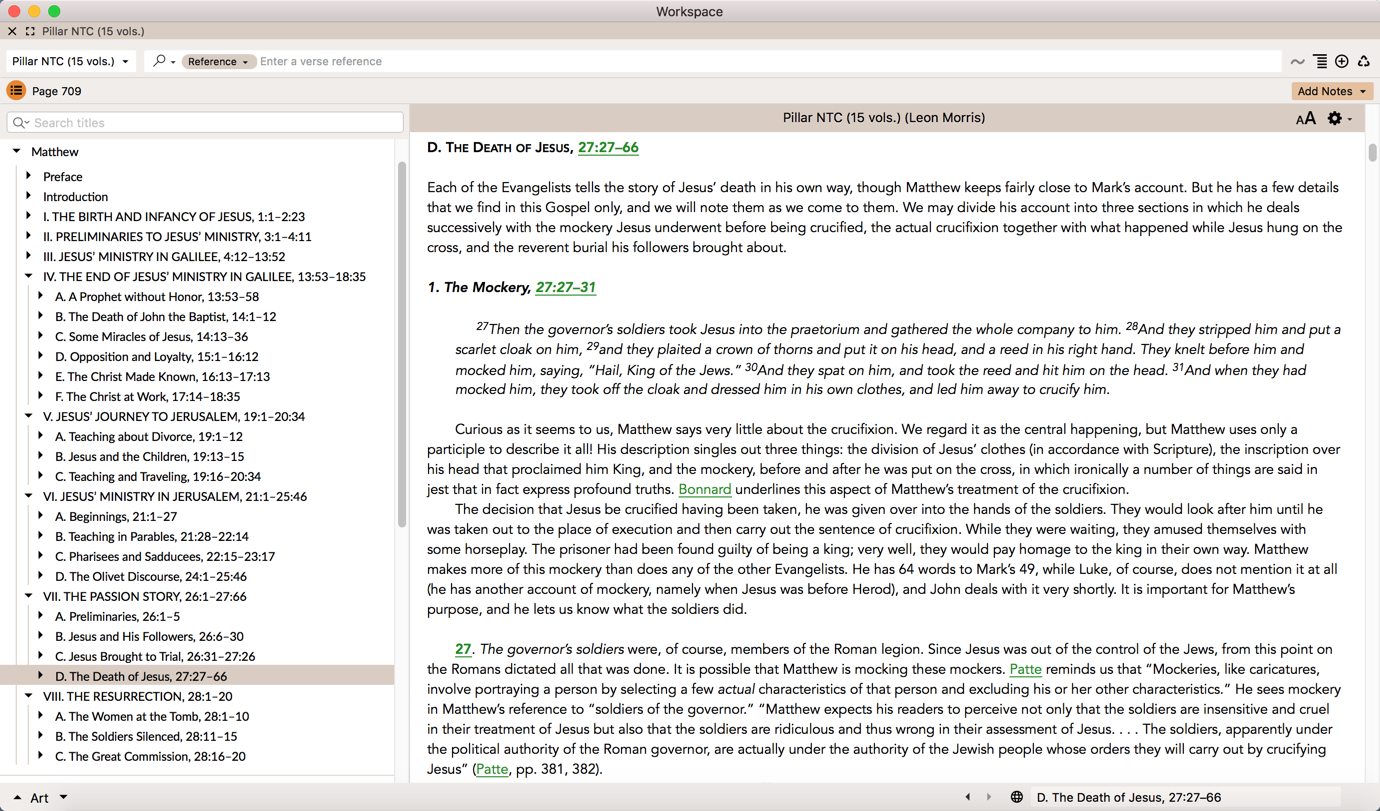Click the up triangle next to Art
This screenshot has width=1380, height=811.
tap(17, 798)
